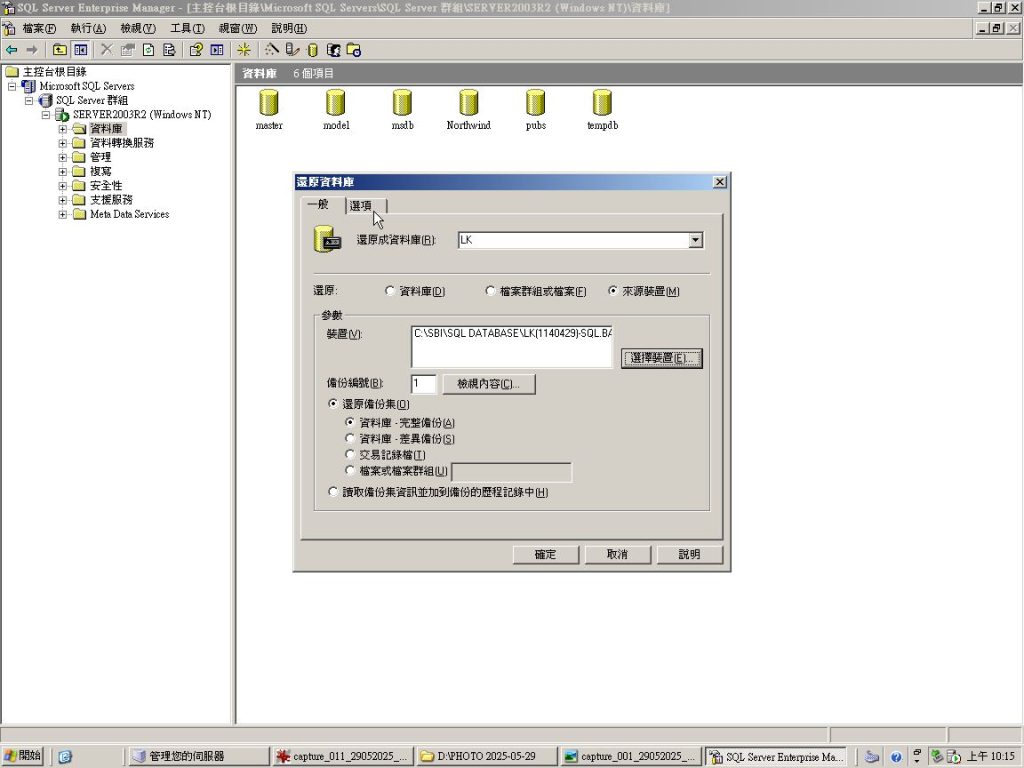The image size is (1024, 768).
Task: Select the Northwind database icon
Action: point(468,103)
